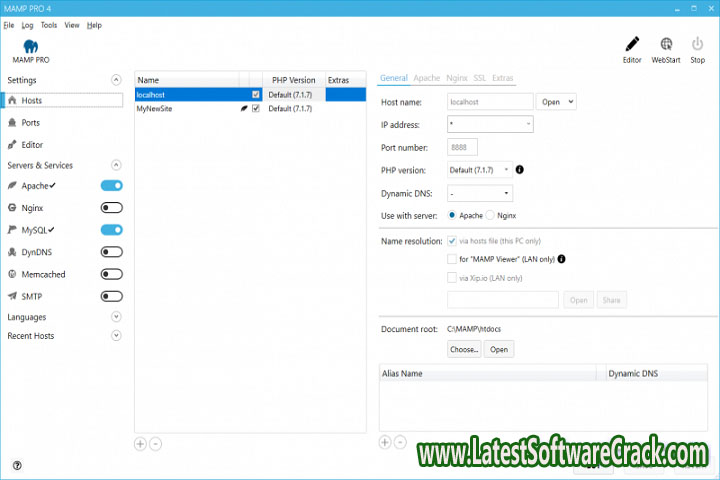Click the Port number field

462,147
